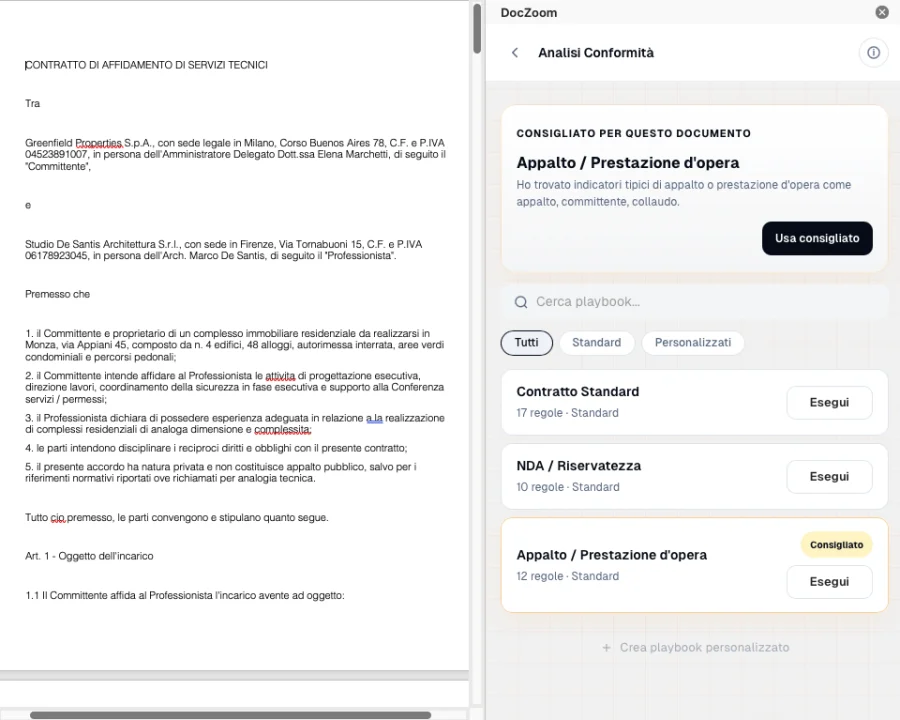Click the DocZoom panel title
900x720 pixels.
point(529,13)
